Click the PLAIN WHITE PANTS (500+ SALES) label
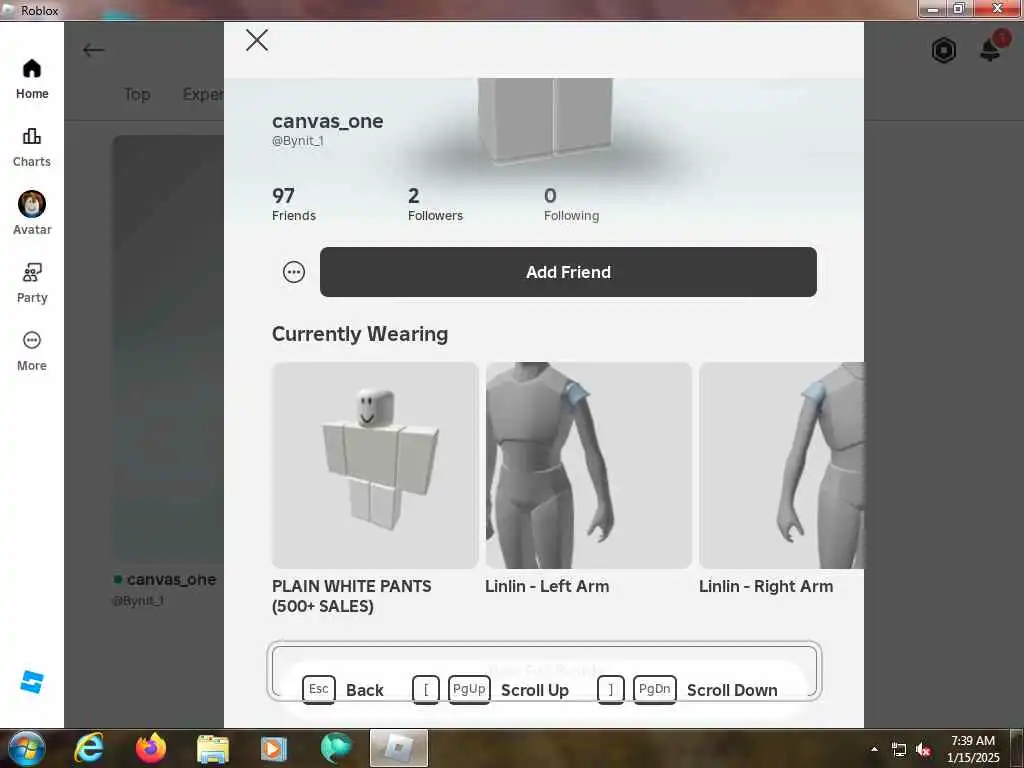 click(351, 596)
